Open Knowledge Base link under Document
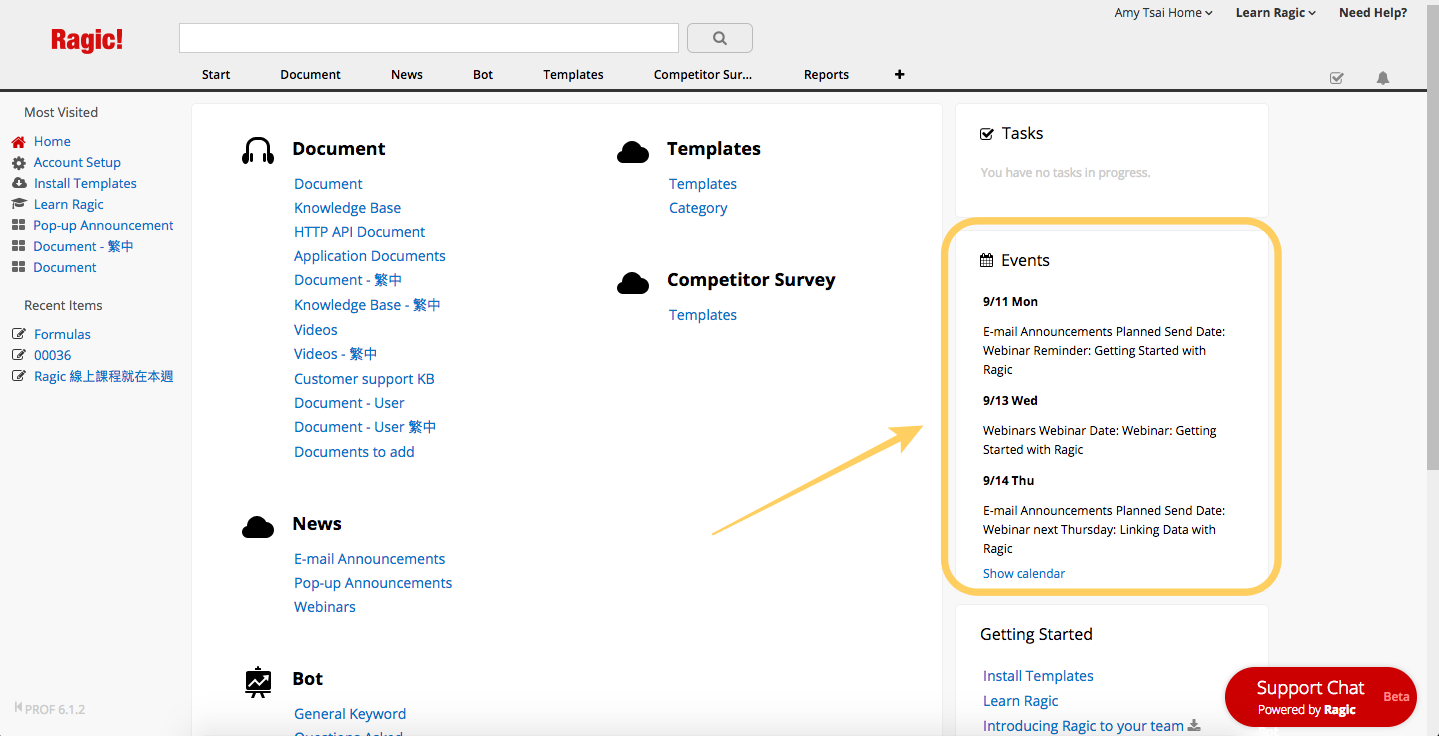The width and height of the screenshot is (1439, 736). pos(347,208)
